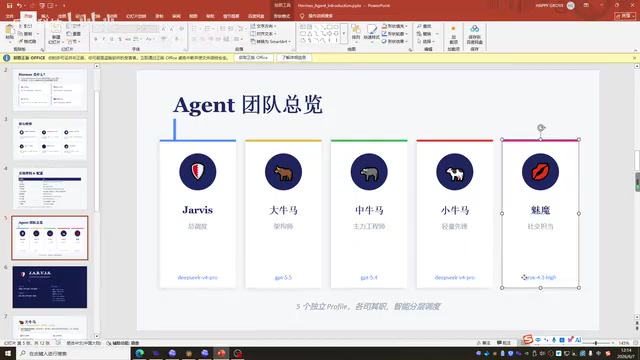Screen dimensions: 640x360
Task: Click the 大牛马 brown ox icon
Action: point(283,172)
